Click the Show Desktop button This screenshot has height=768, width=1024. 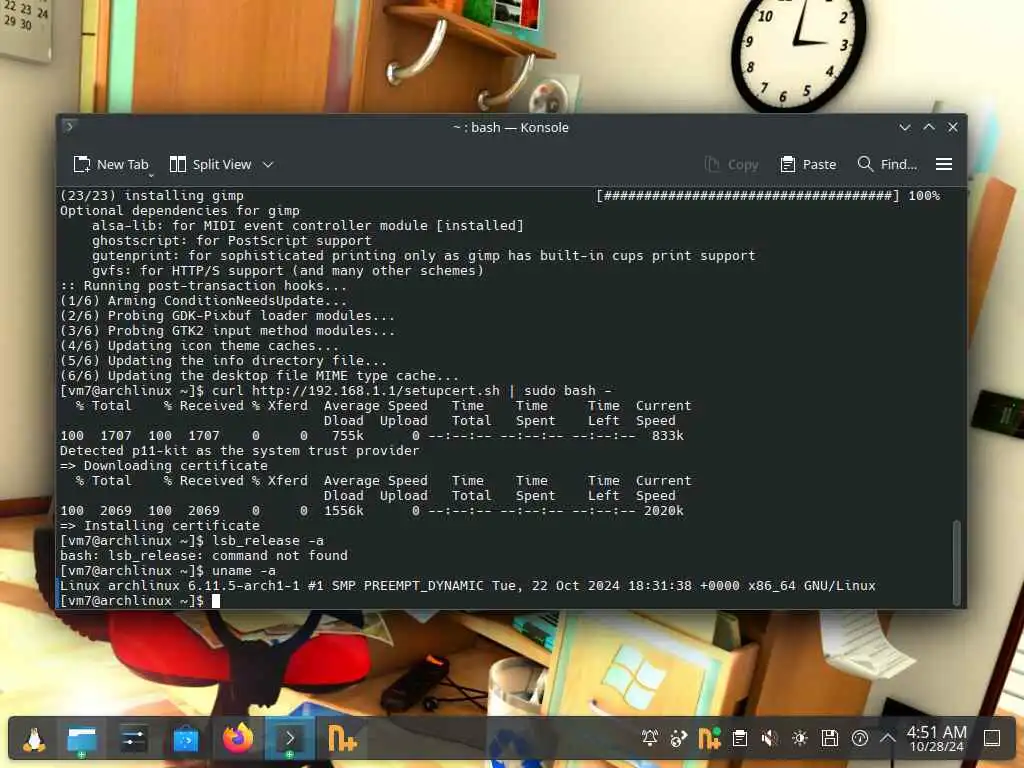[992, 739]
